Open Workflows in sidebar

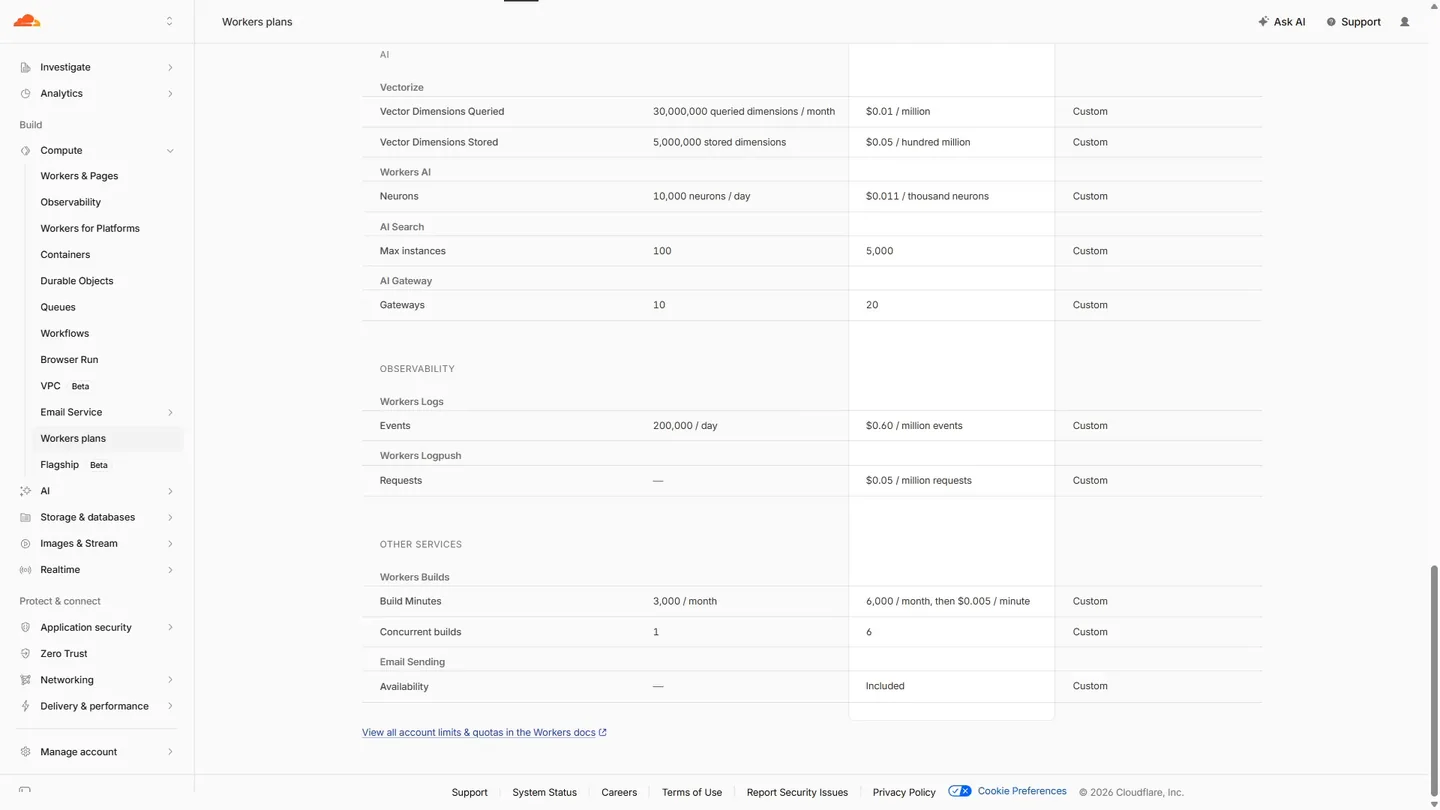pyautogui.click(x=65, y=333)
